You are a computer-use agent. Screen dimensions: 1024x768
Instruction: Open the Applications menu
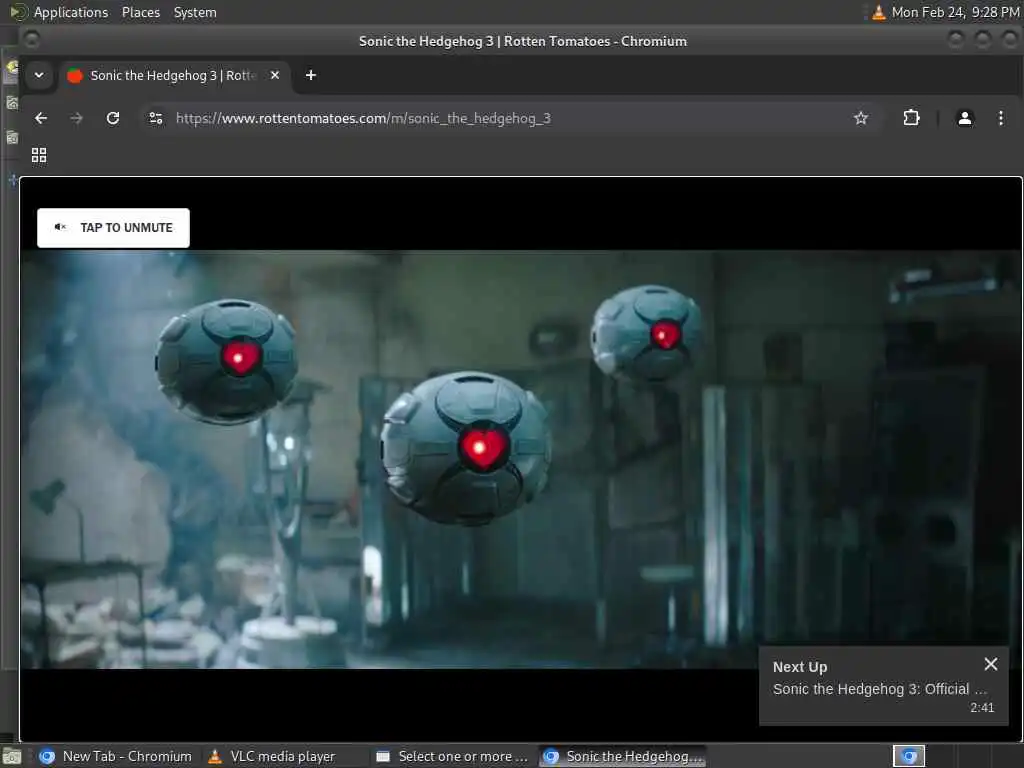[x=71, y=12]
